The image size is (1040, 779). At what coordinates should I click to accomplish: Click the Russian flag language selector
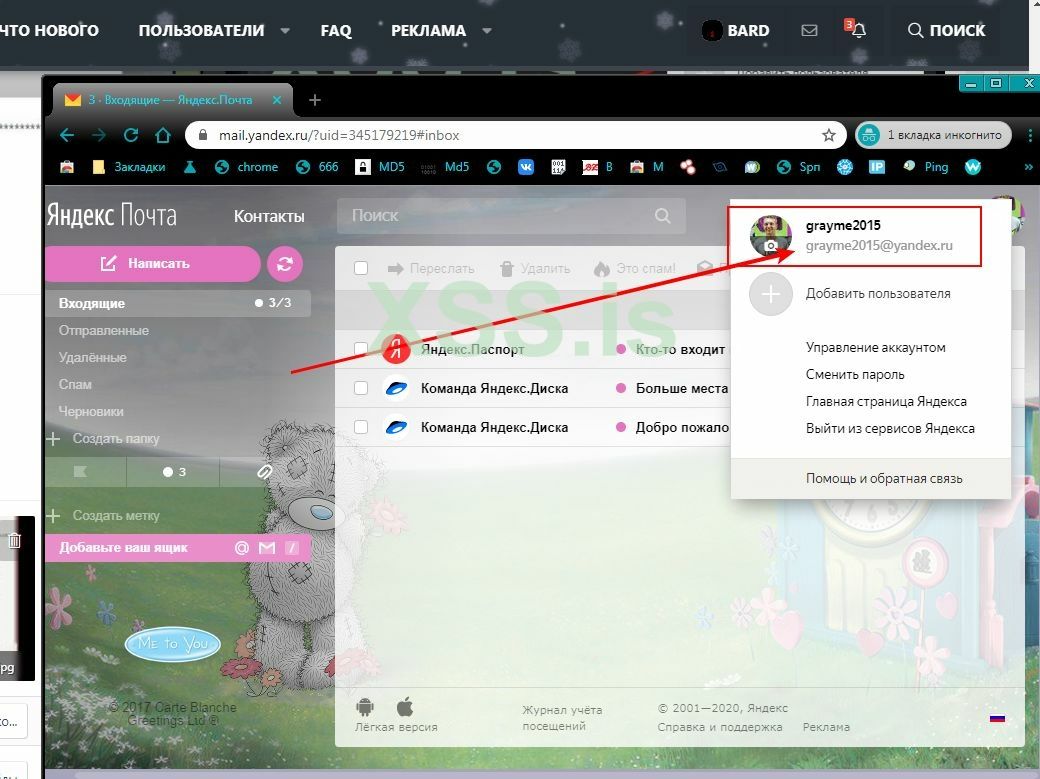click(x=997, y=719)
